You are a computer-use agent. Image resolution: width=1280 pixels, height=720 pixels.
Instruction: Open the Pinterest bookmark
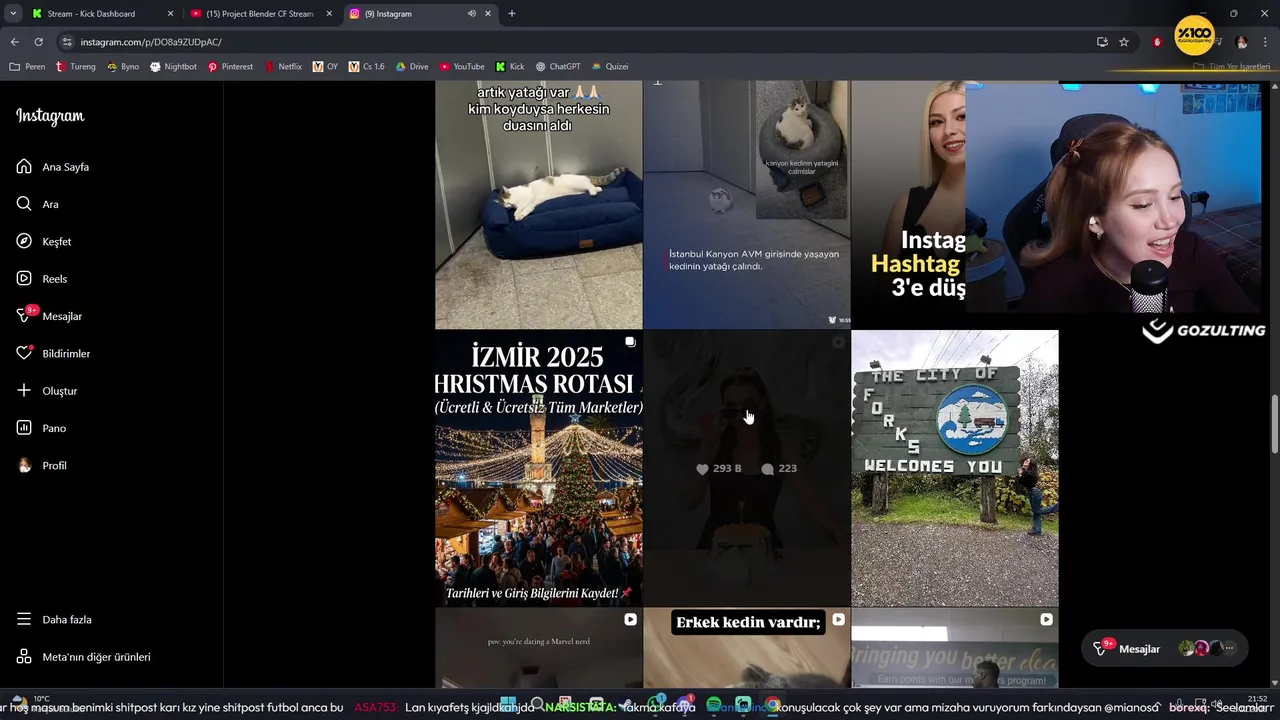point(230,67)
